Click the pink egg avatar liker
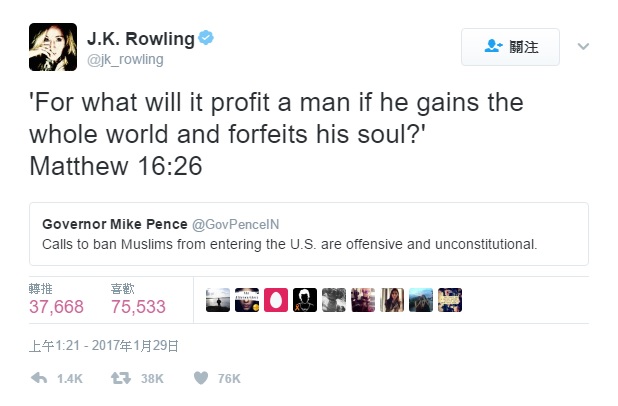The height and width of the screenshot is (406, 618). coord(276,300)
